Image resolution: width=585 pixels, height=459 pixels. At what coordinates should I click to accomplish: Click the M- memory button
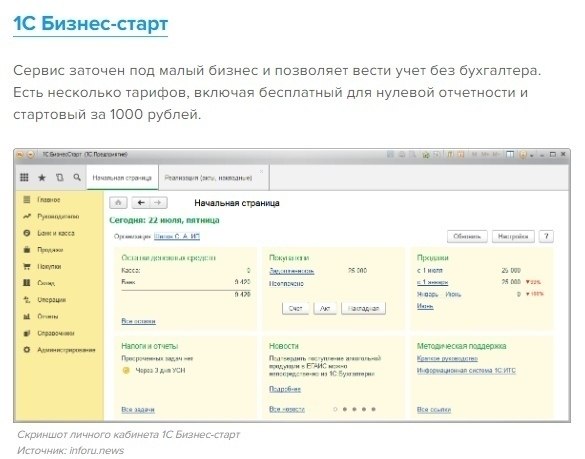point(496,154)
